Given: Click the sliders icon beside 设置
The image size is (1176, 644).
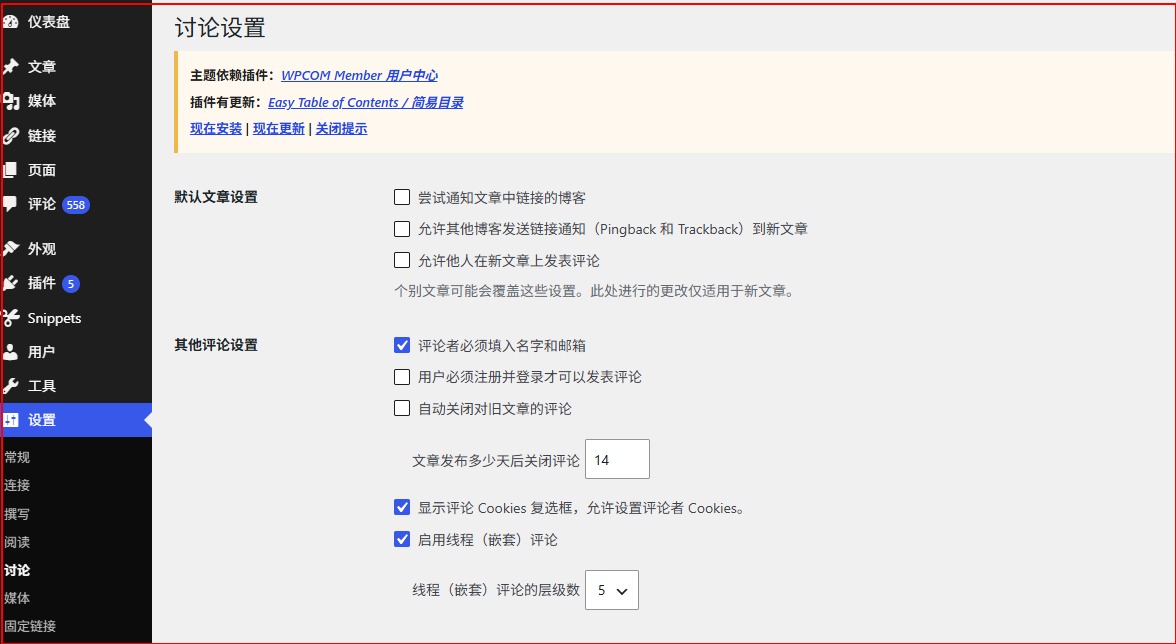Looking at the screenshot, I should tap(10, 421).
